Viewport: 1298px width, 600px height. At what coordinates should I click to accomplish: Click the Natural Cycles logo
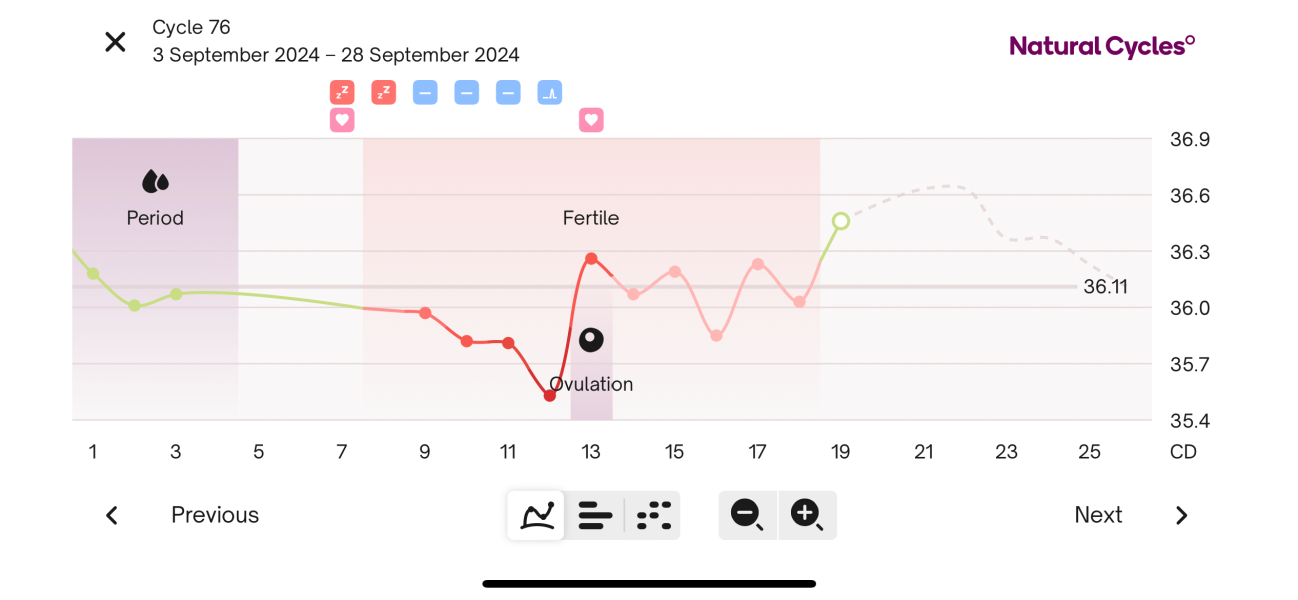1101,45
